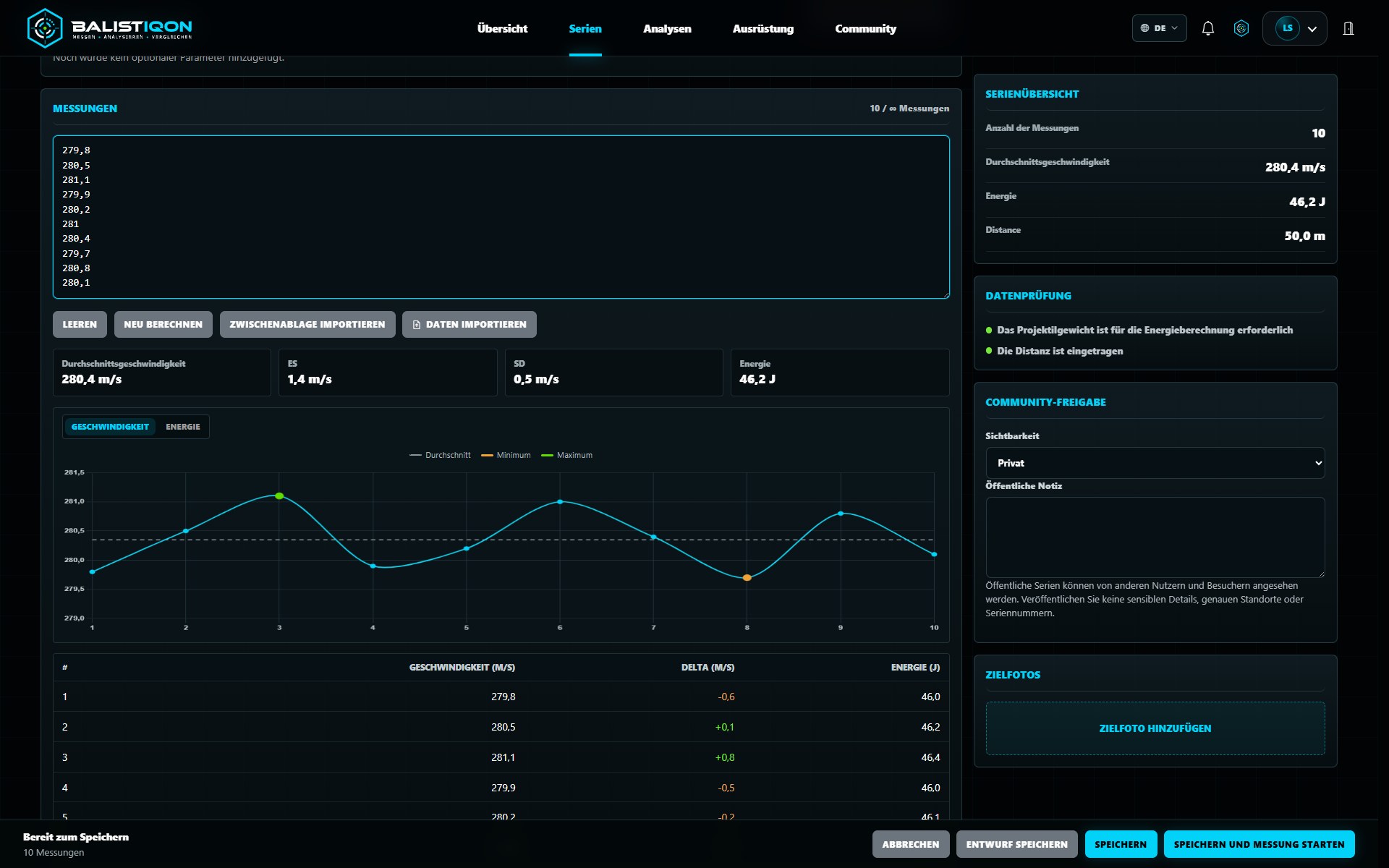This screenshot has width=1389, height=868.
Task: Click the hexagon target icon in header
Action: pyautogui.click(x=1241, y=28)
